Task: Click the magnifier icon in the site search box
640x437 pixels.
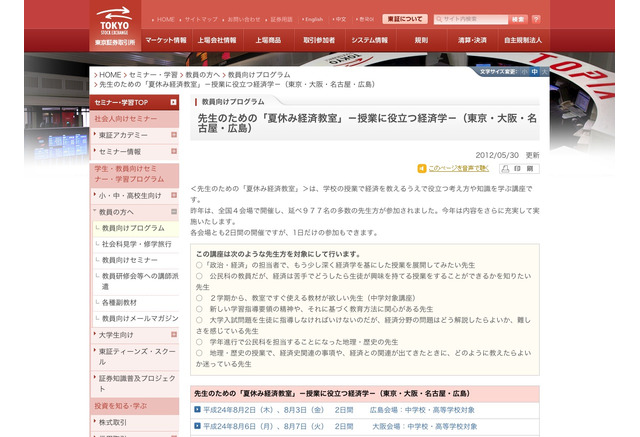Action: (x=439, y=19)
